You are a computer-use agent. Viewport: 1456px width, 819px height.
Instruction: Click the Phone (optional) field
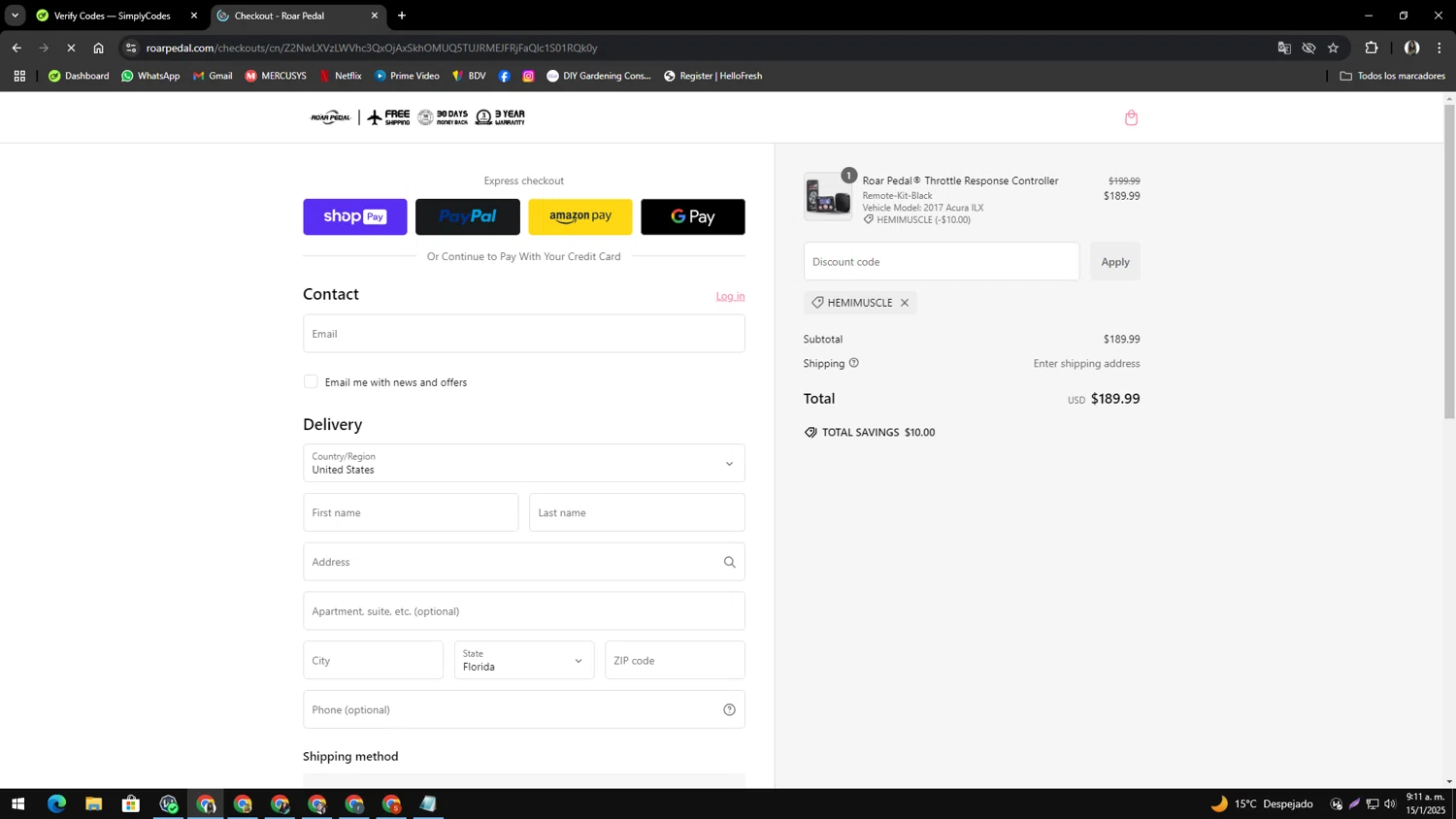524,709
